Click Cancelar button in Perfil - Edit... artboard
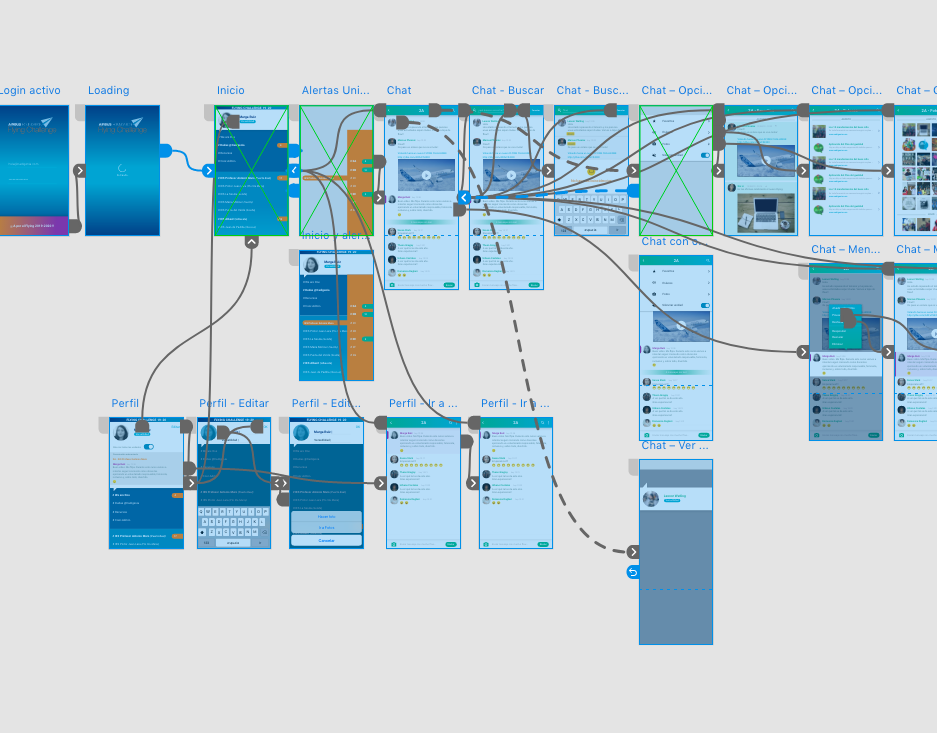The height and width of the screenshot is (733, 937). [x=326, y=541]
